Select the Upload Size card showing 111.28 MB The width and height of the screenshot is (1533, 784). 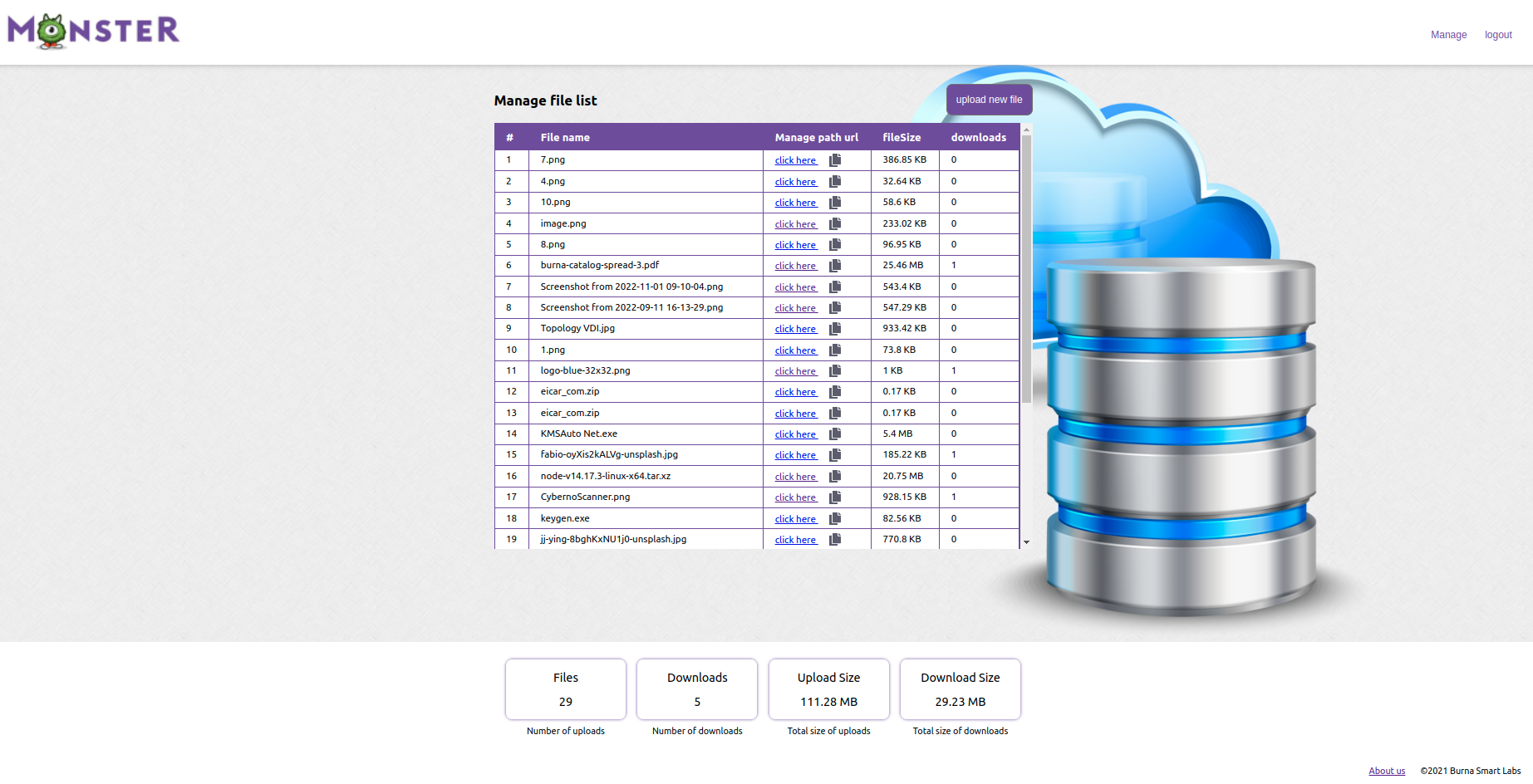[829, 689]
